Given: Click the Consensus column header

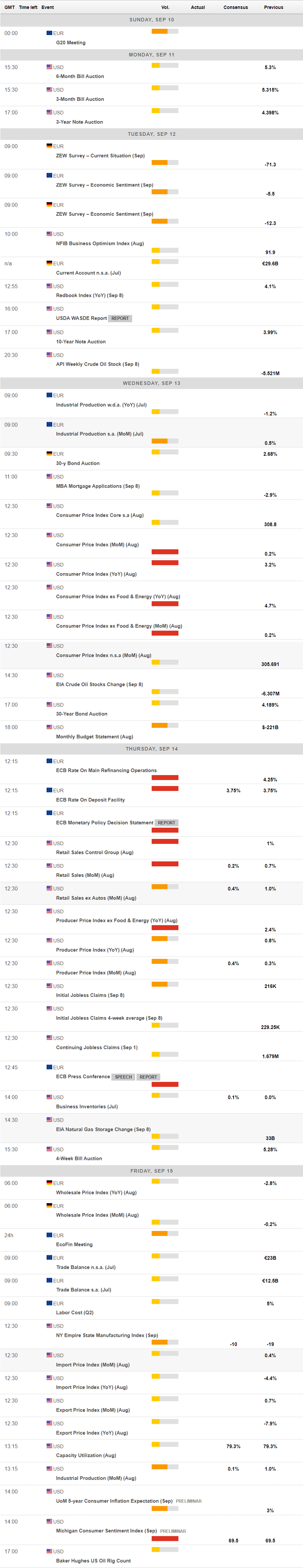Looking at the screenshot, I should point(236,7).
